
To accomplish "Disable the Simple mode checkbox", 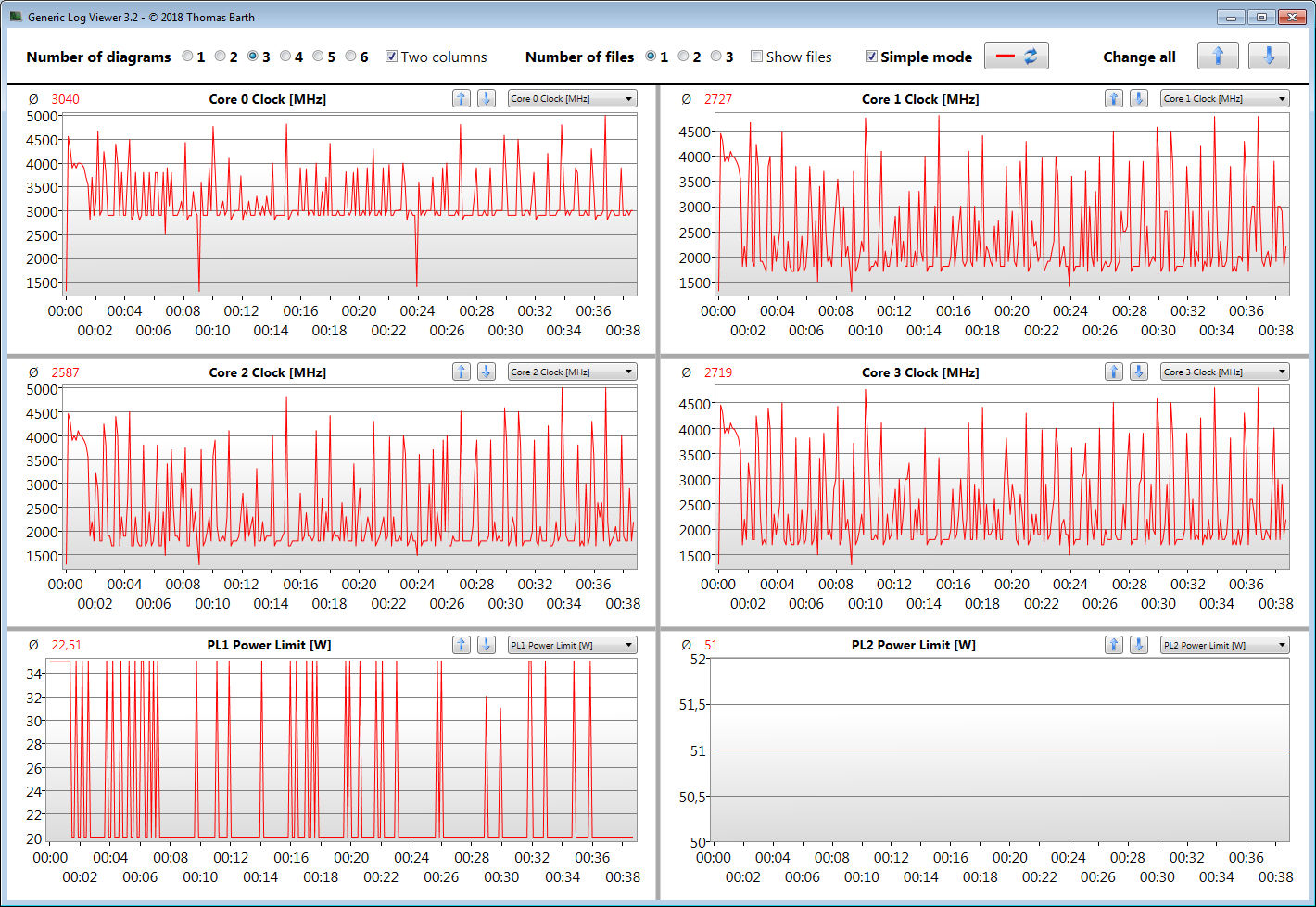I will 871,57.
